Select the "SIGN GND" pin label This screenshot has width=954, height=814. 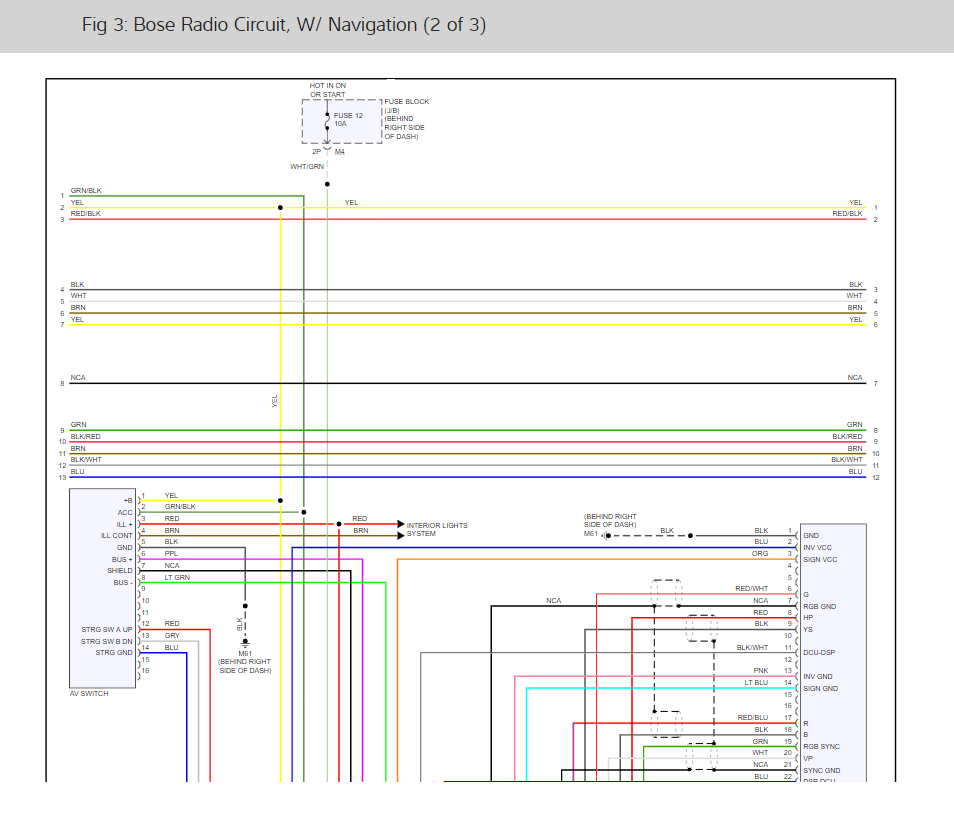[x=820, y=689]
